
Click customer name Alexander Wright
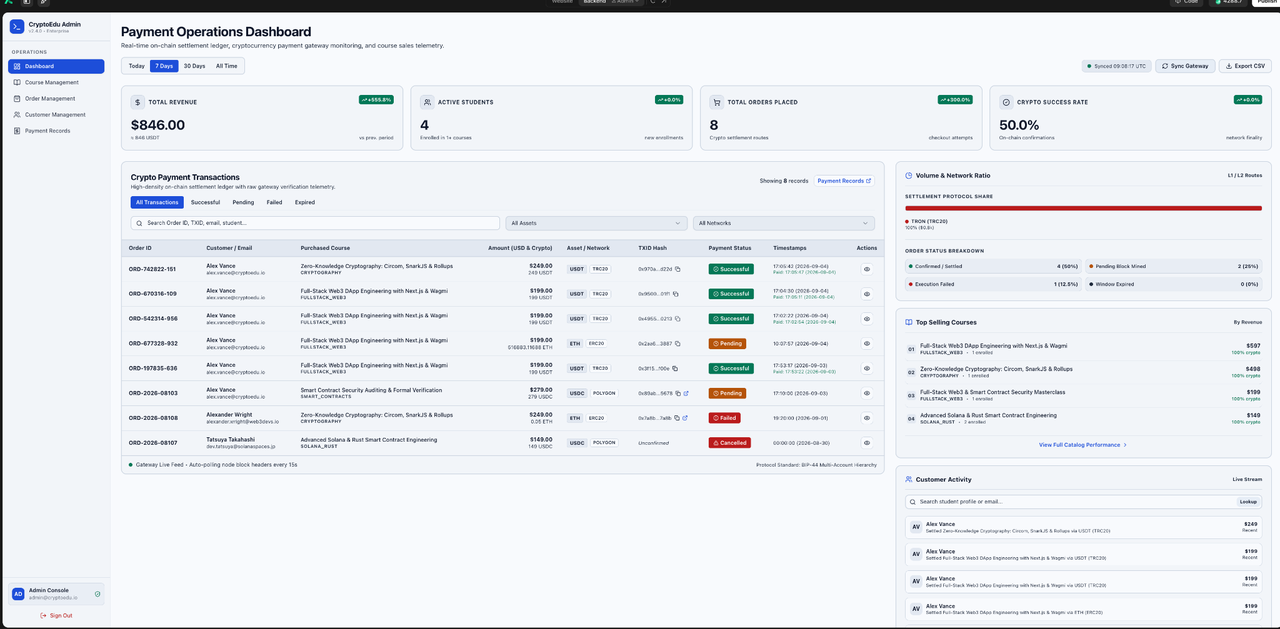point(232,414)
